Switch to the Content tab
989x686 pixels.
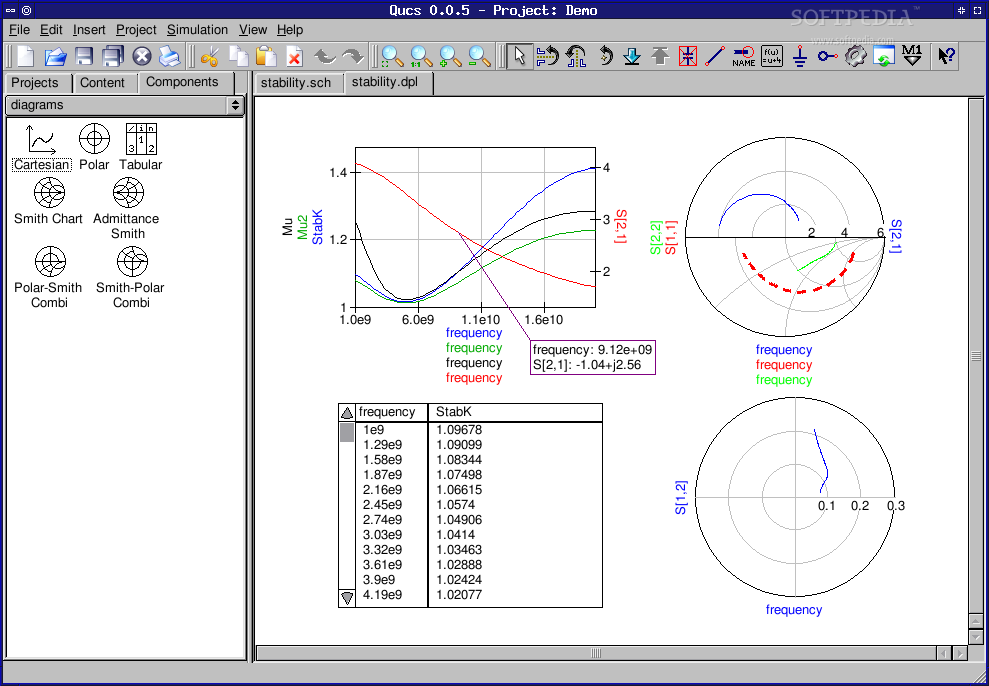105,83
